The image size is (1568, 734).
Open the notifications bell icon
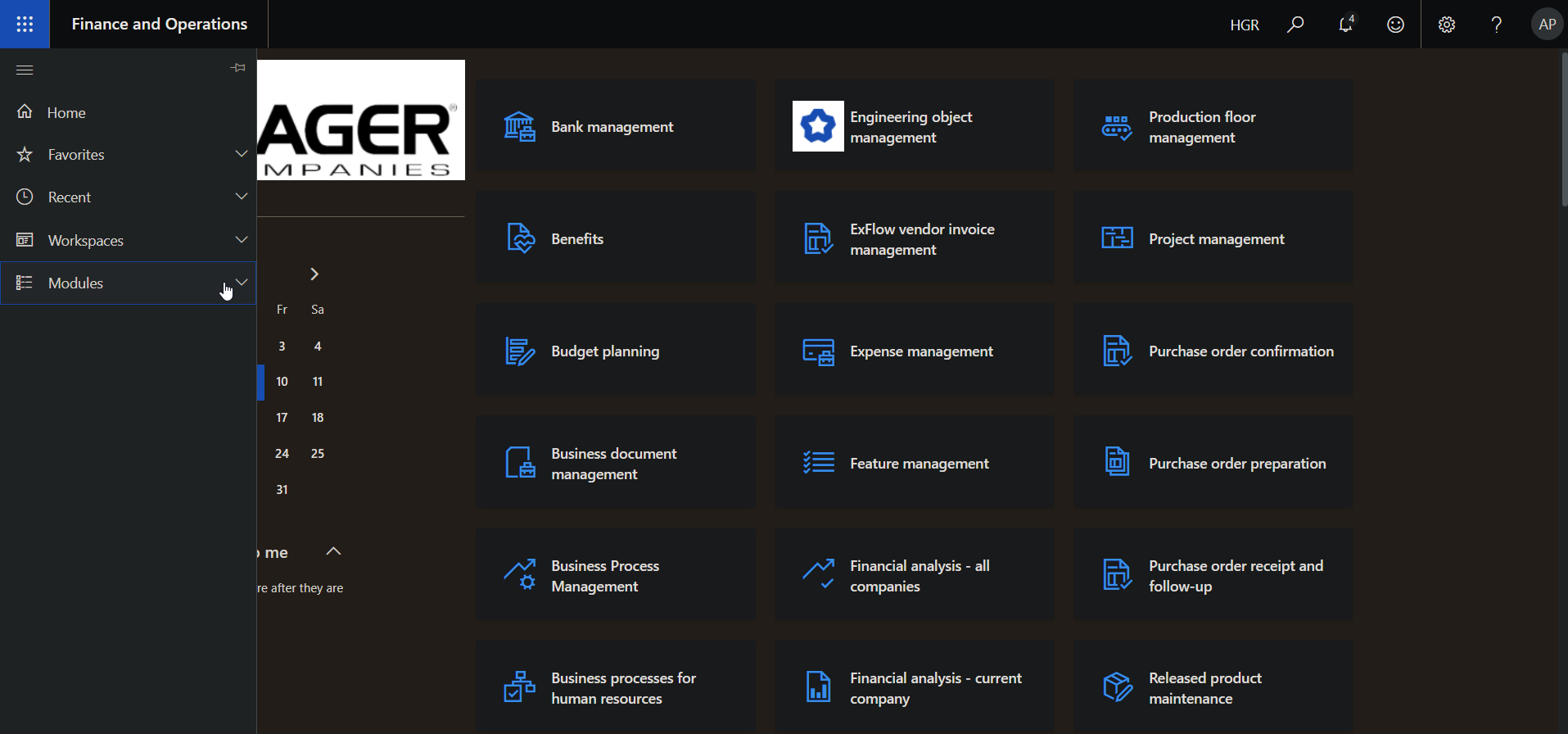click(1345, 25)
